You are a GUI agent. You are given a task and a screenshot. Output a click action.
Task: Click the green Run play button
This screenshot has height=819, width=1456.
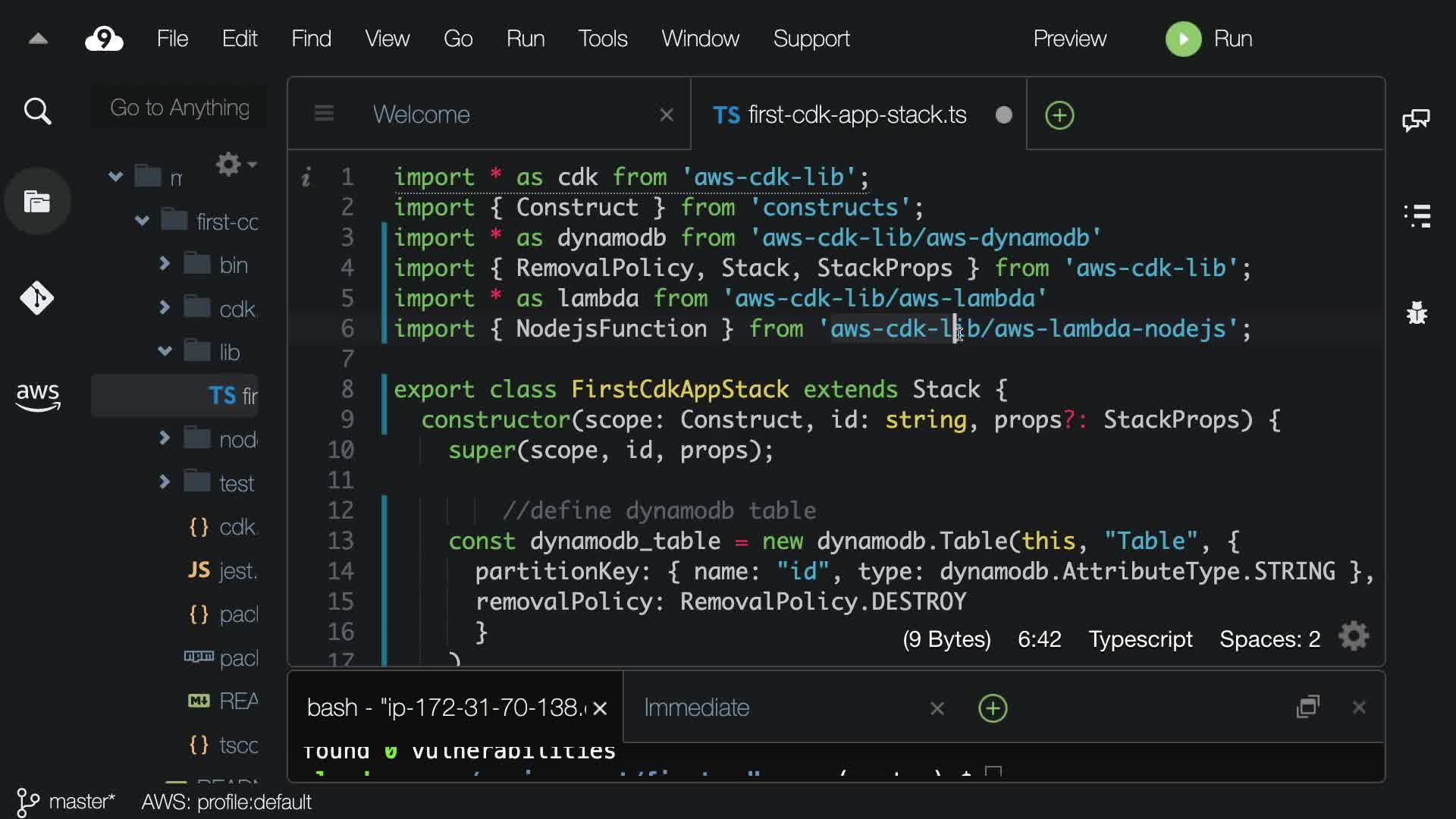pyautogui.click(x=1183, y=39)
